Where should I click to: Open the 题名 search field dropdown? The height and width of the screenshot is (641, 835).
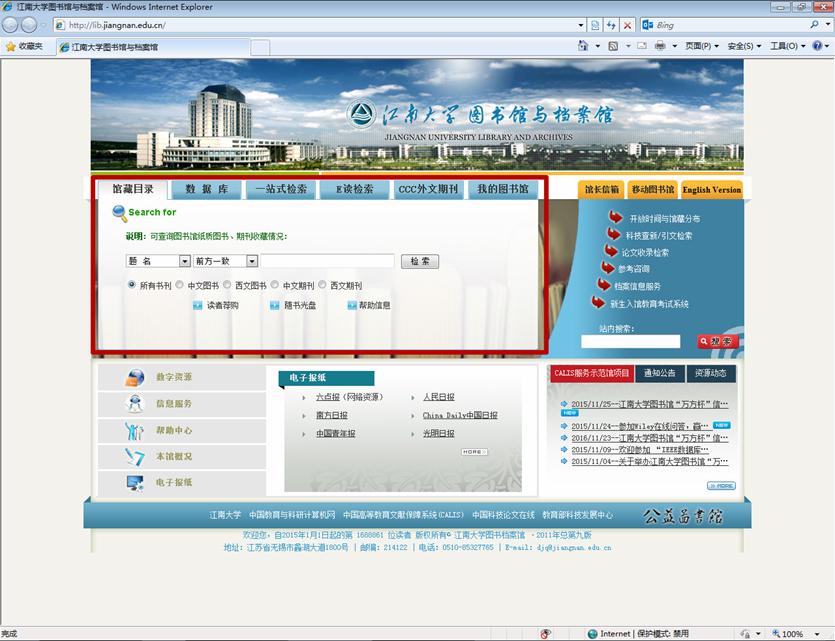point(184,261)
